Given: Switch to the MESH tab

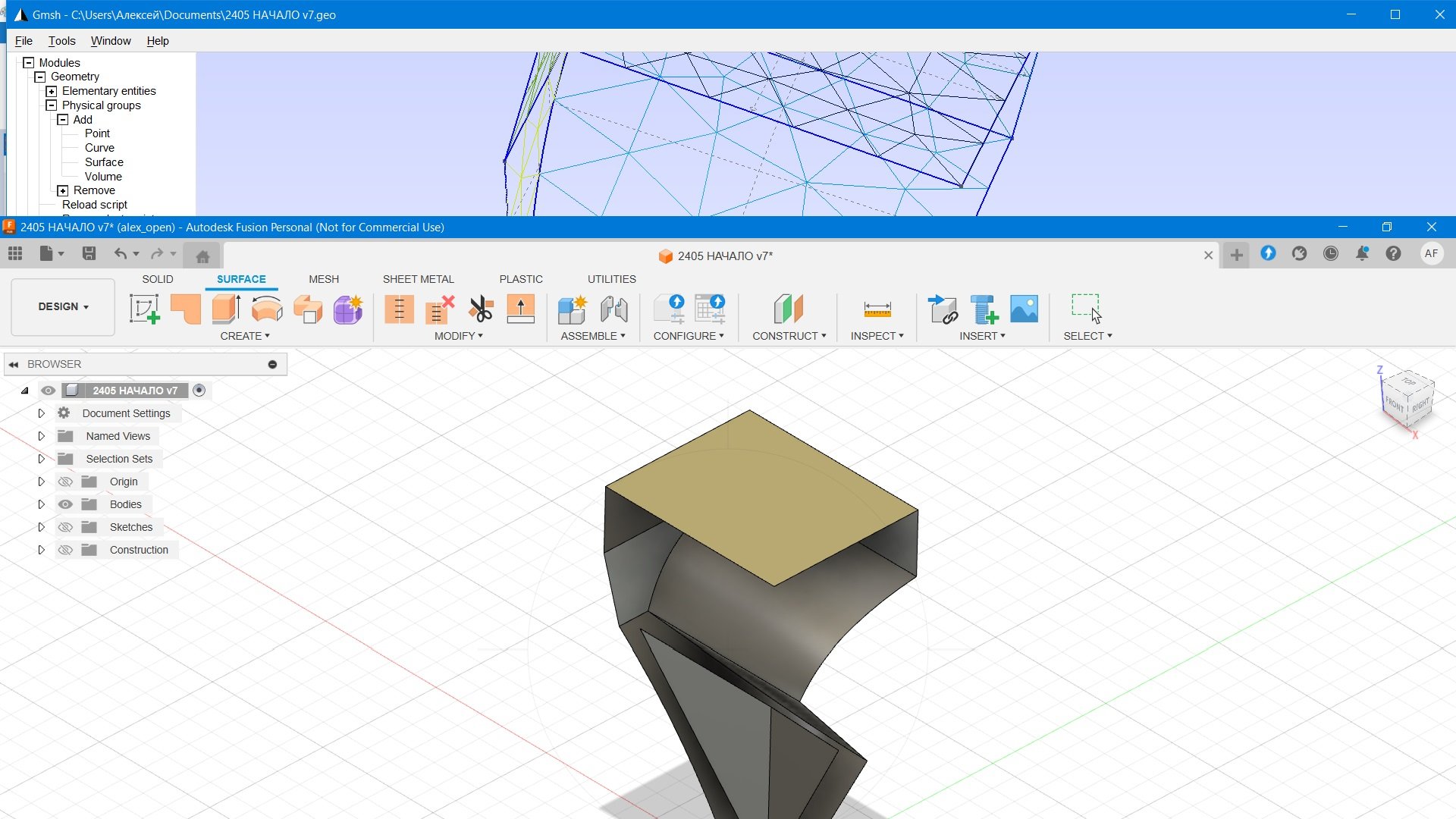Looking at the screenshot, I should pyautogui.click(x=324, y=279).
